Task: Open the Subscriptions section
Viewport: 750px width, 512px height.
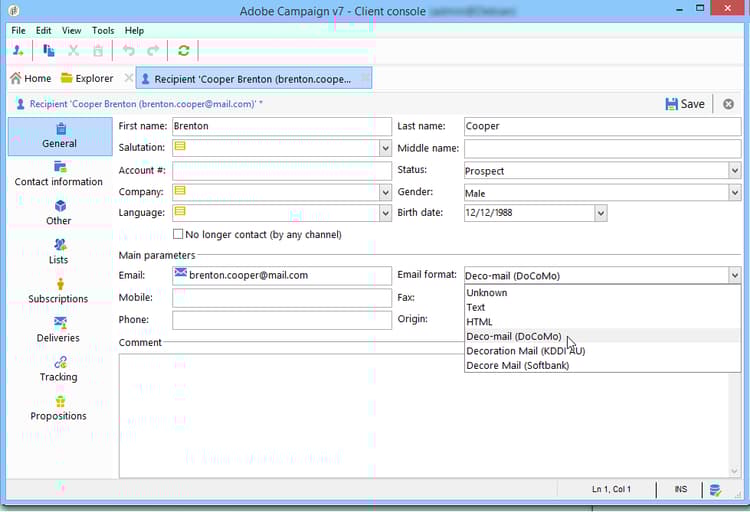Action: point(58,291)
